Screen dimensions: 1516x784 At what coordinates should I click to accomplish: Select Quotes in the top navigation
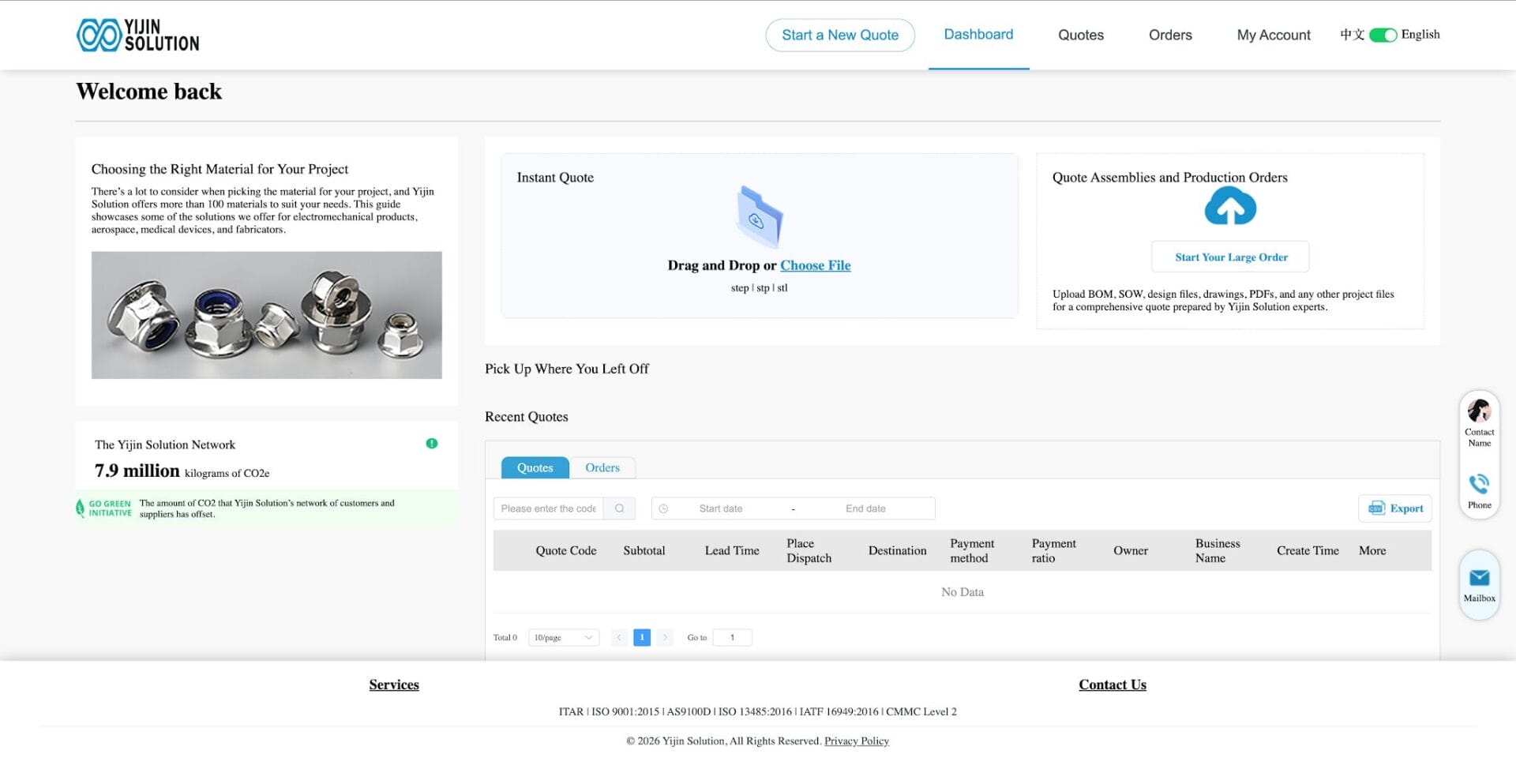[x=1081, y=35]
